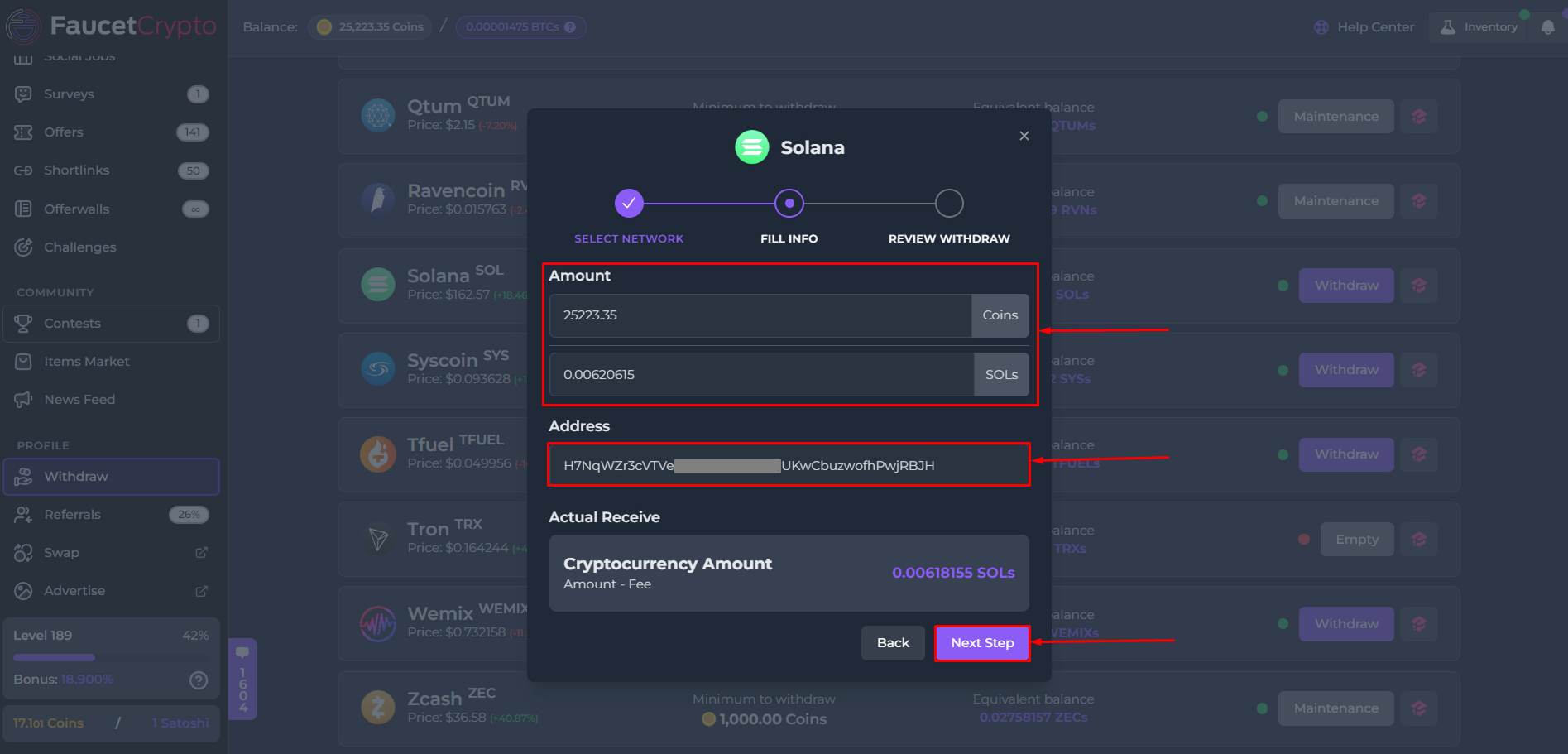Click the pink icon in Syscoin row

(x=1419, y=370)
